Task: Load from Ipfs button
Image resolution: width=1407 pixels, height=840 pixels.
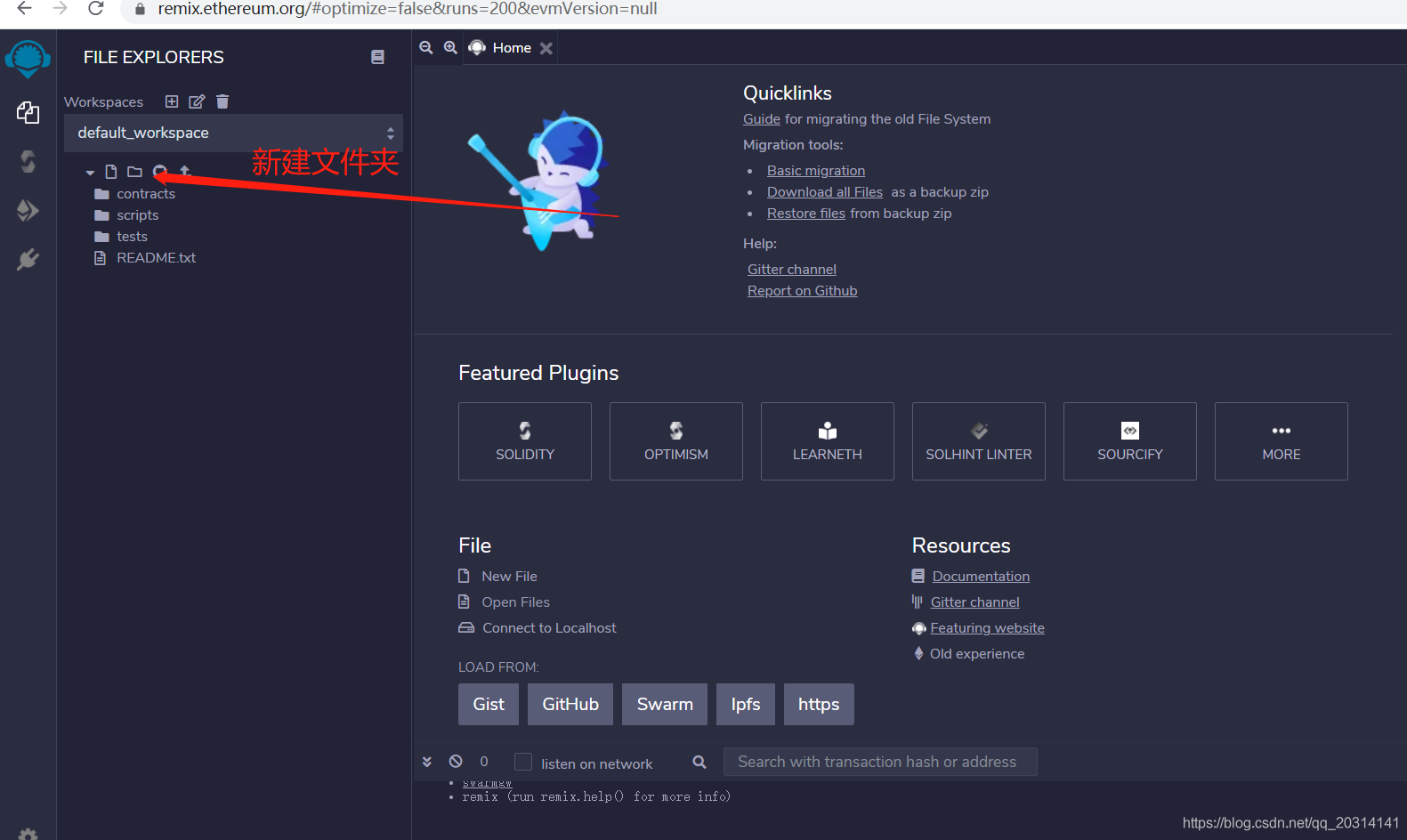Action: tap(746, 704)
